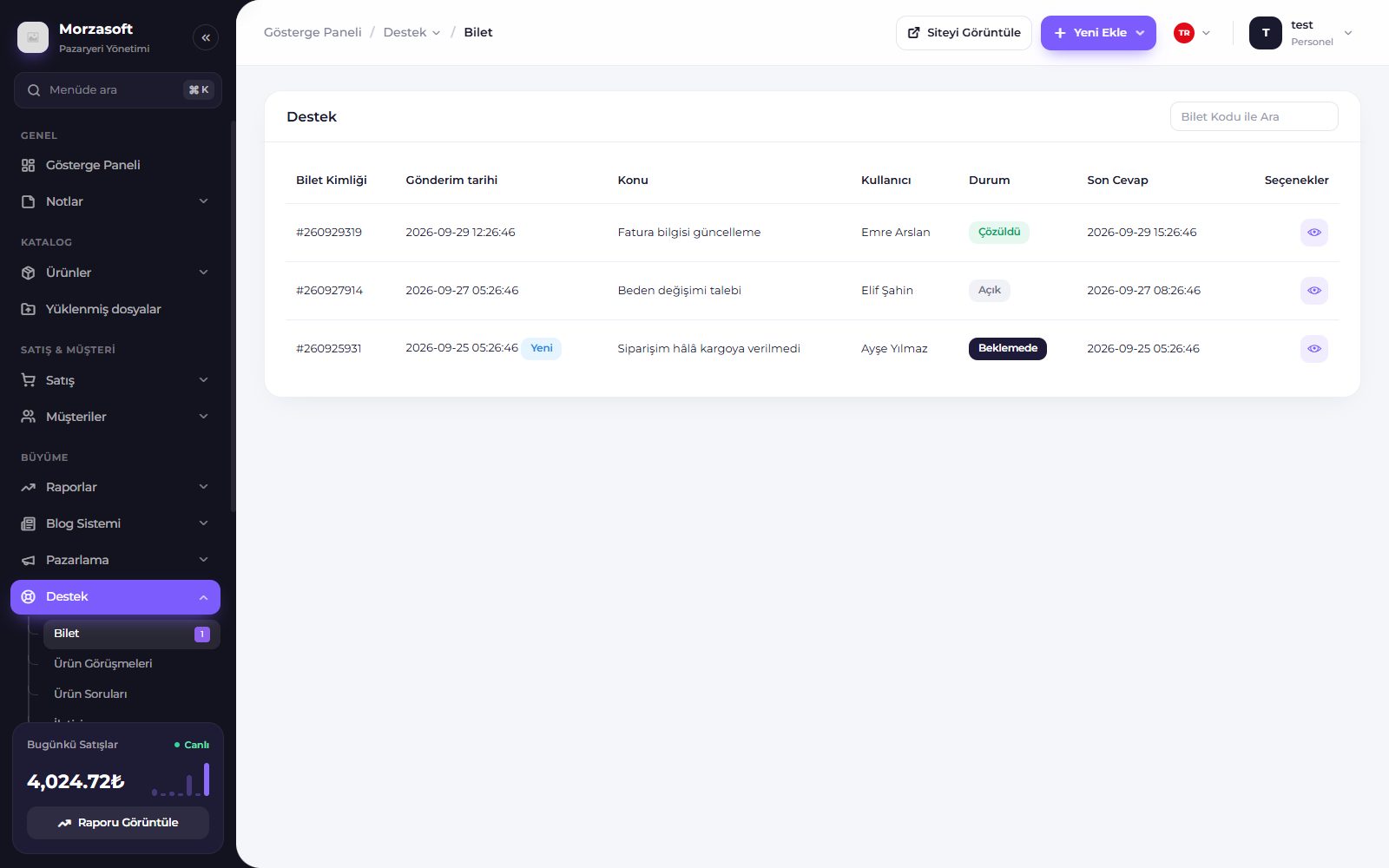Open the test user account menu
This screenshot has height=868, width=1389.
(1301, 33)
